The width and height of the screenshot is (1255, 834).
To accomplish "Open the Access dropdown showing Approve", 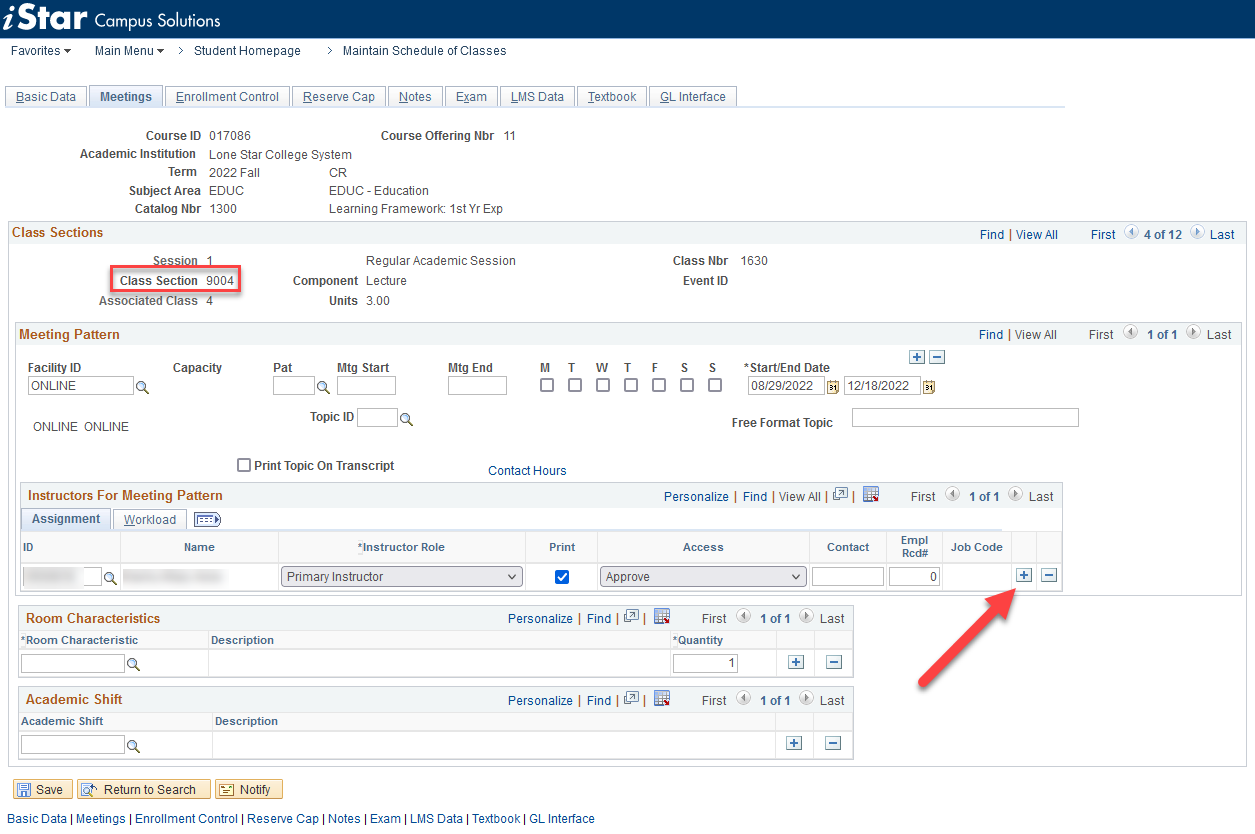I will [703, 577].
